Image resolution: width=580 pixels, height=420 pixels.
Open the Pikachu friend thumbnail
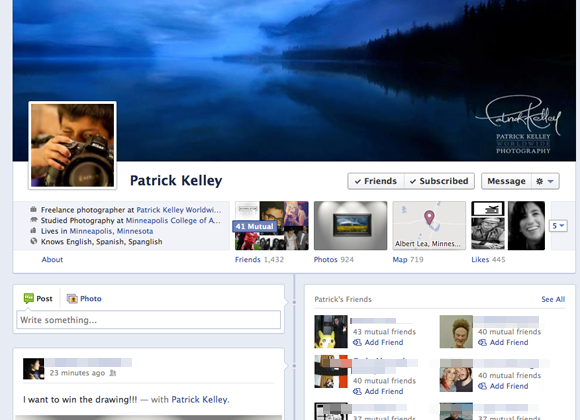pyautogui.click(x=331, y=332)
